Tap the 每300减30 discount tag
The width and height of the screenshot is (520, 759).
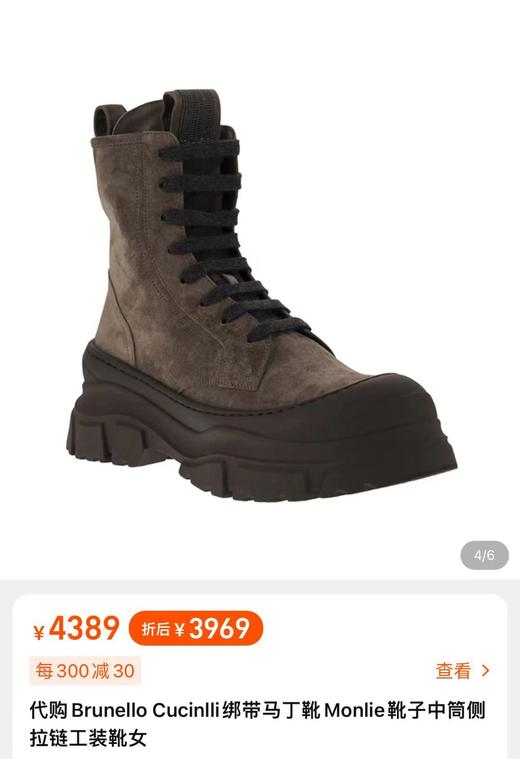(x=85, y=671)
